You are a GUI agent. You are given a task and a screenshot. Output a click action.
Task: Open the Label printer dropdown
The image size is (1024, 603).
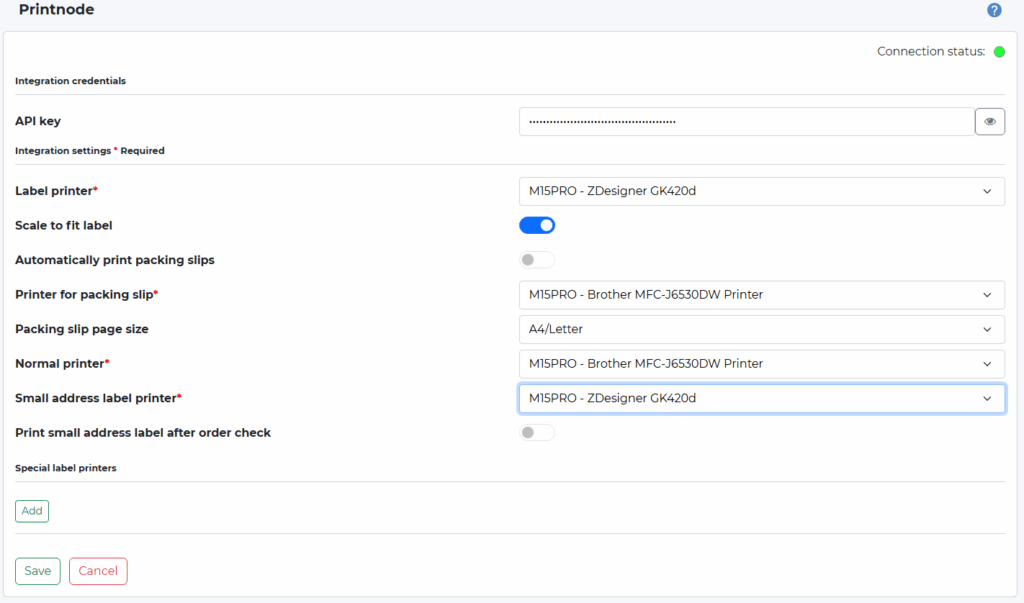click(x=760, y=191)
